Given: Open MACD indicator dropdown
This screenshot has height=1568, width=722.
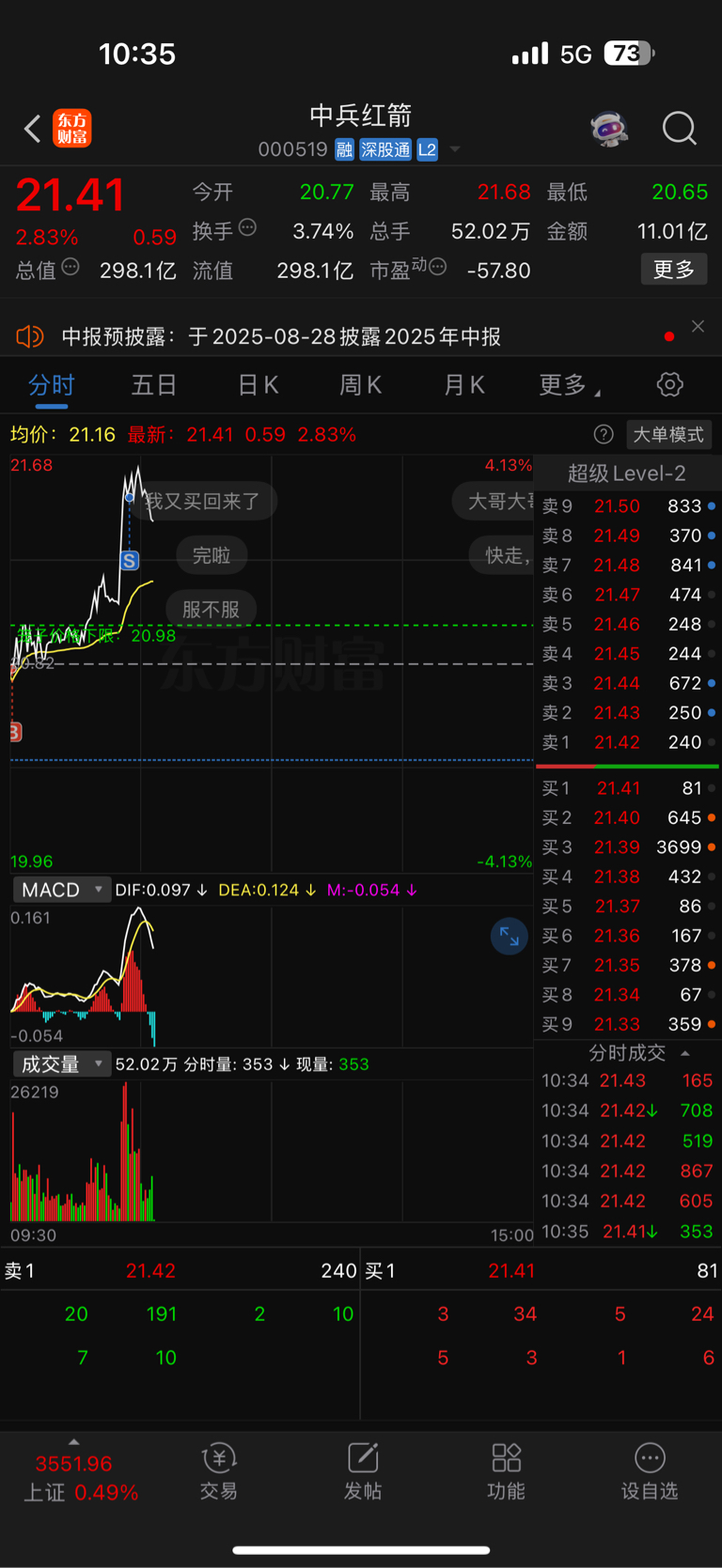Looking at the screenshot, I should (62, 890).
